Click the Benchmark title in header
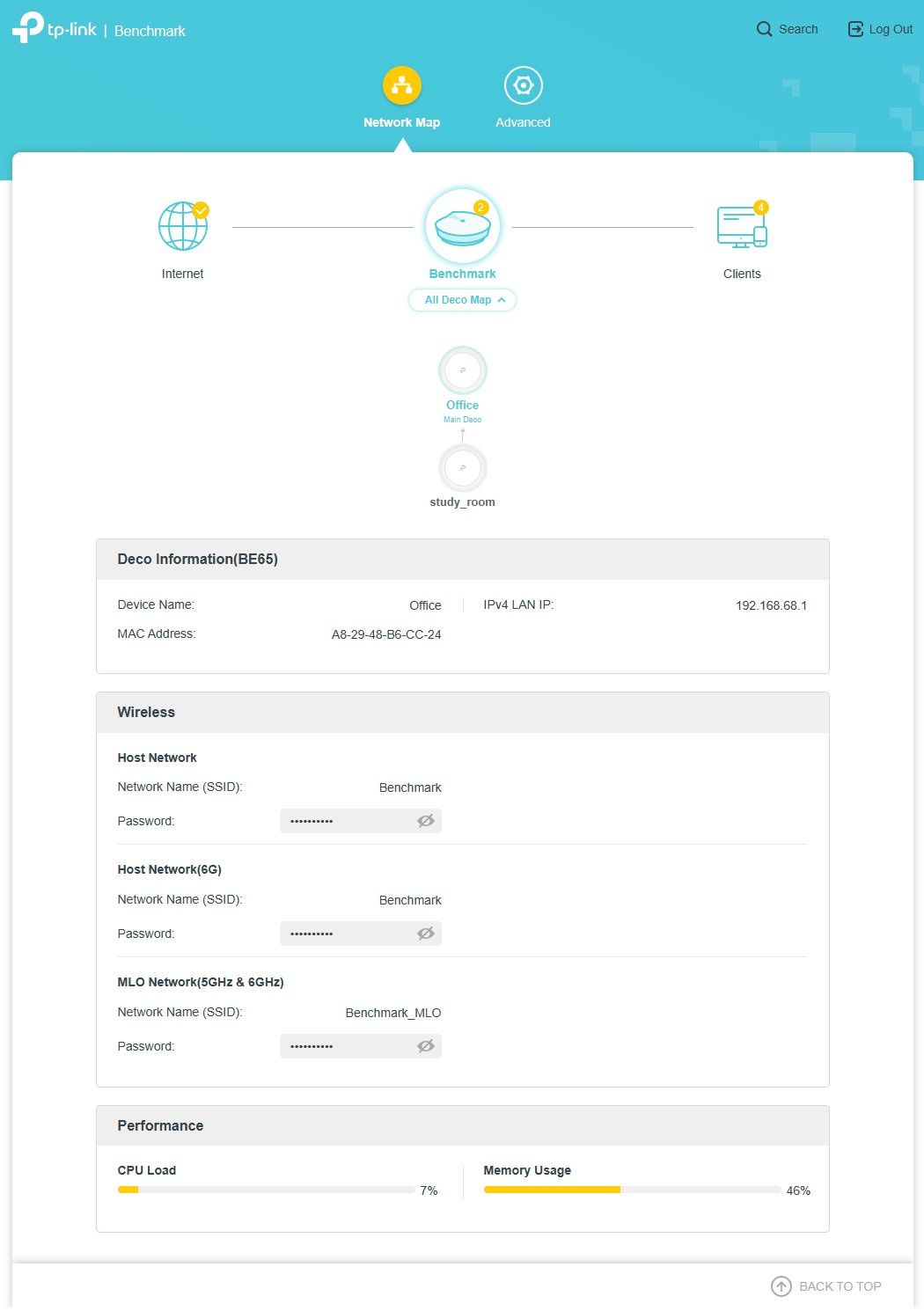 coord(150,31)
